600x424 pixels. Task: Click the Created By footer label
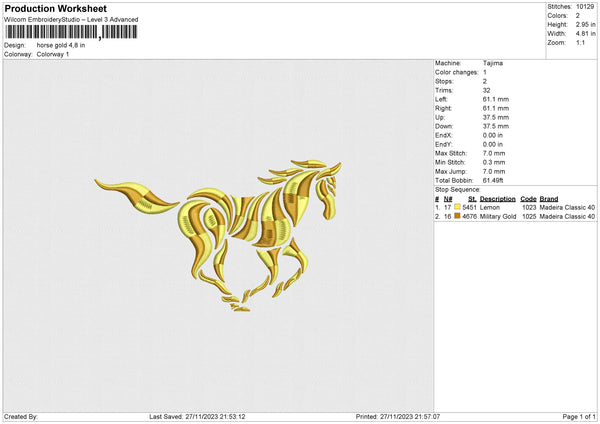(x=21, y=416)
